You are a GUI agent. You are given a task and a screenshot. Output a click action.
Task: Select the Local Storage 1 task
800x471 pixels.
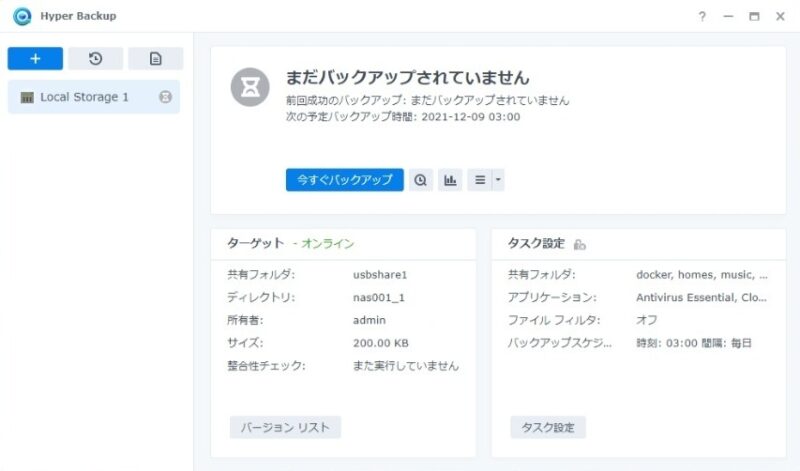pyautogui.click(x=85, y=97)
